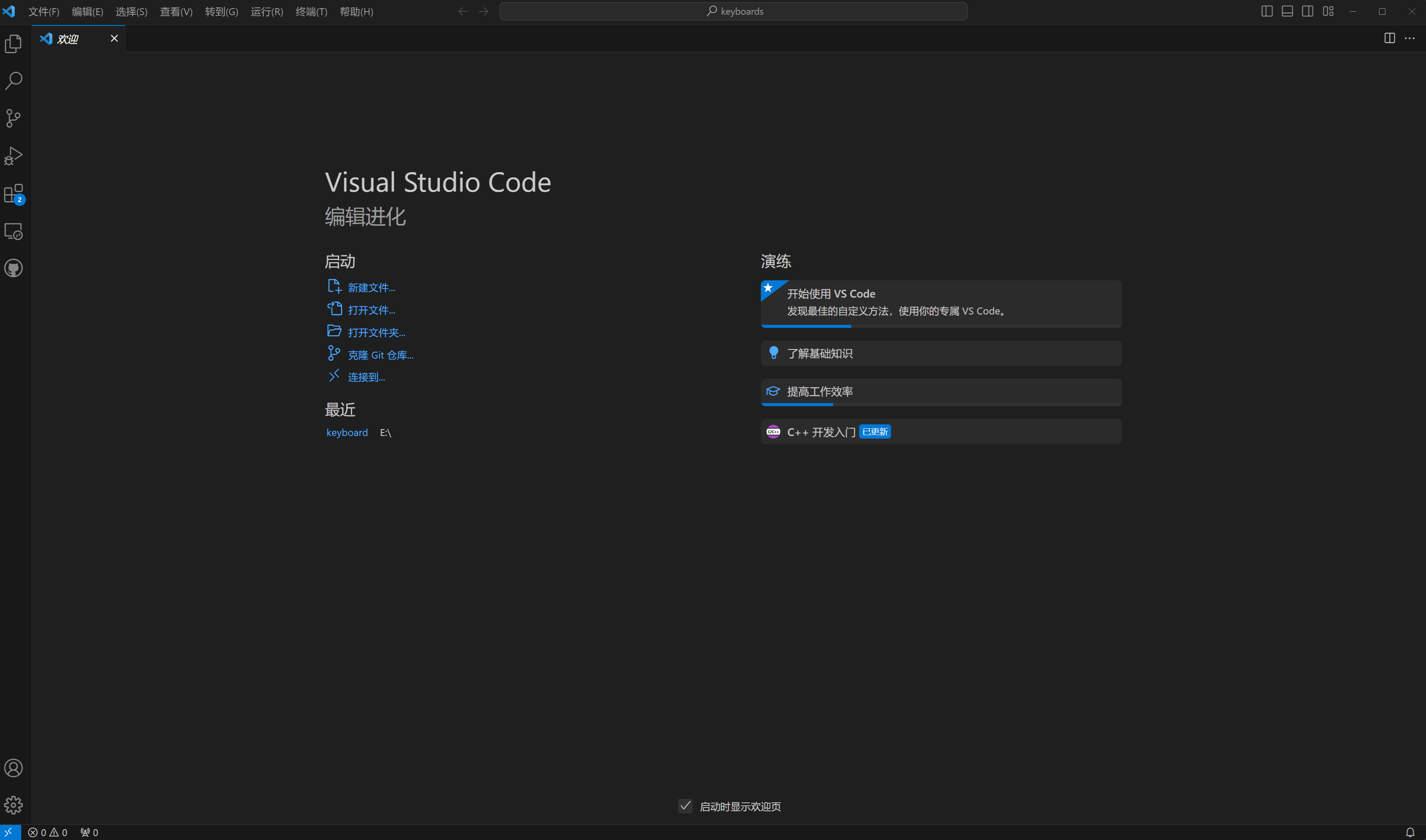The width and height of the screenshot is (1426, 840).
Task: Open the 查看(V) menu
Action: [176, 11]
